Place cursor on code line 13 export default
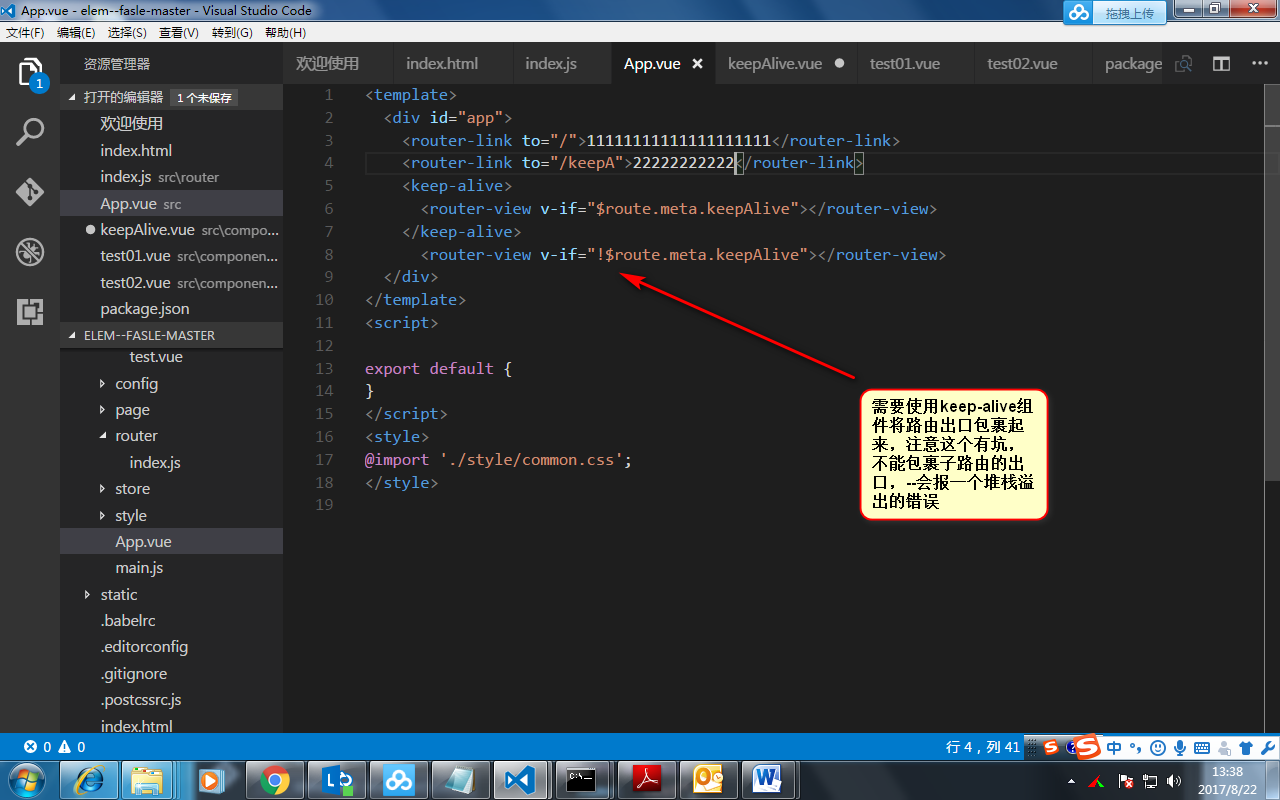 pyautogui.click(x=438, y=368)
